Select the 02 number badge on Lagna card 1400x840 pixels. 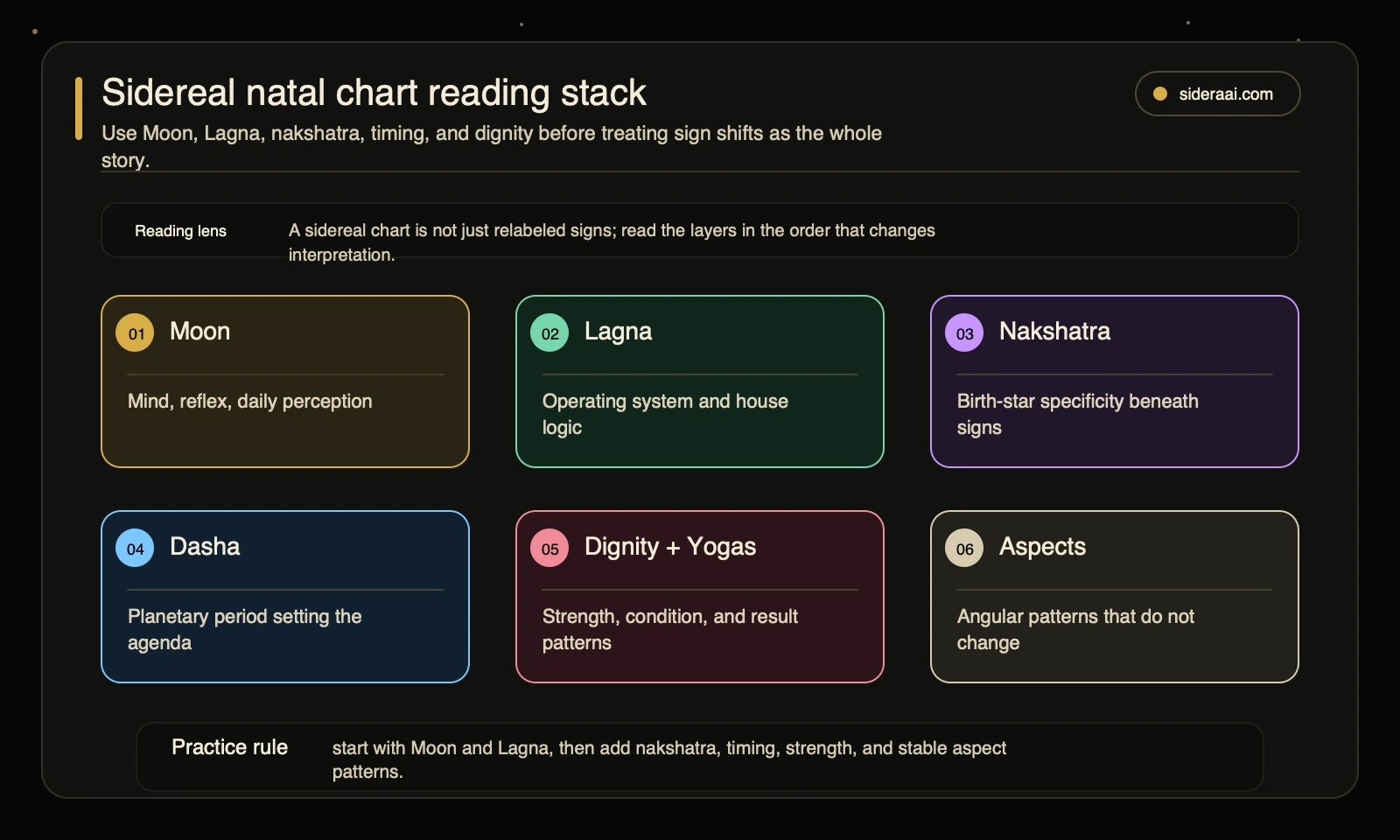(549, 332)
